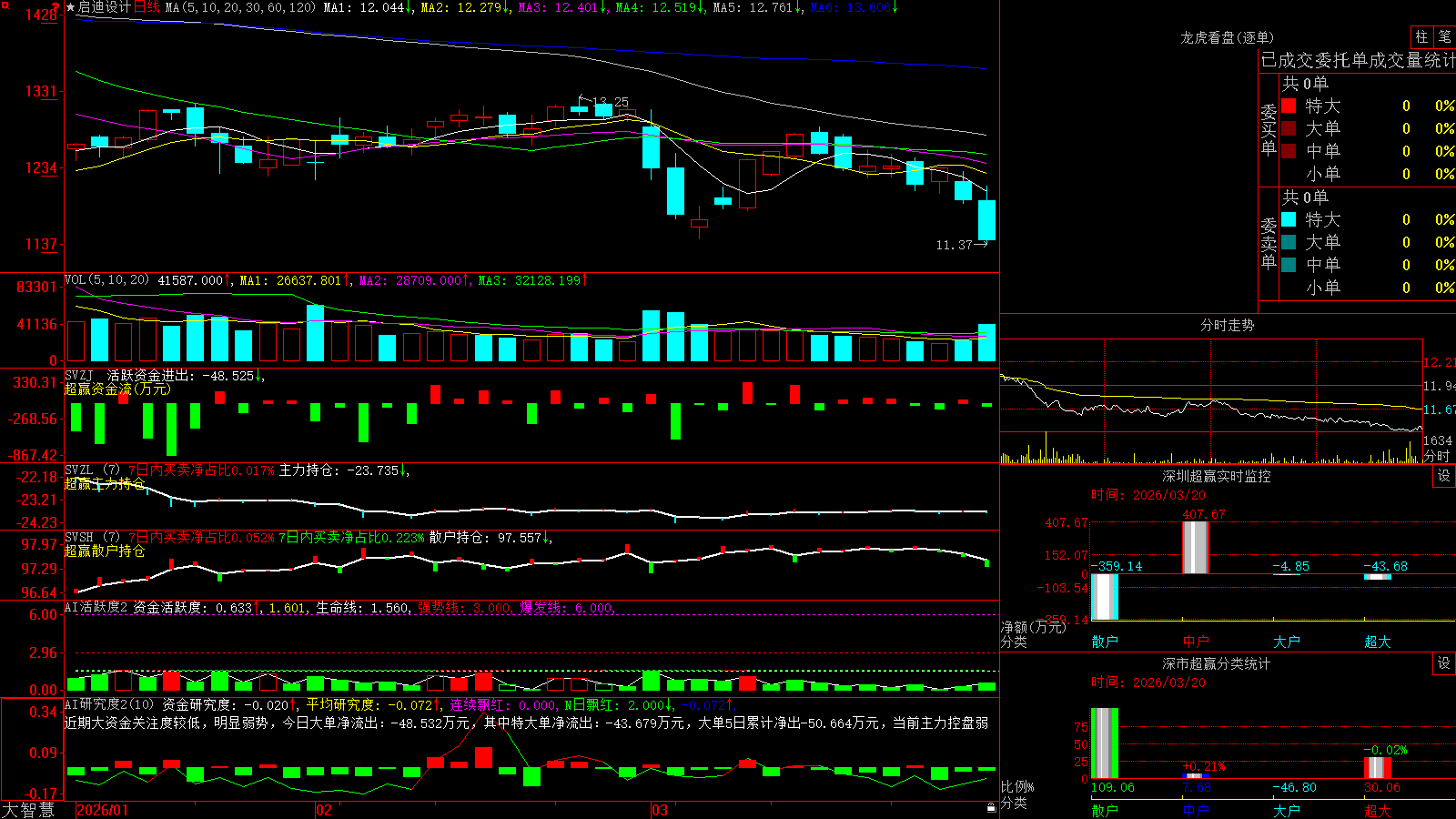
Task: Click the teal 中单 sell-order swatch
Action: point(1289,265)
